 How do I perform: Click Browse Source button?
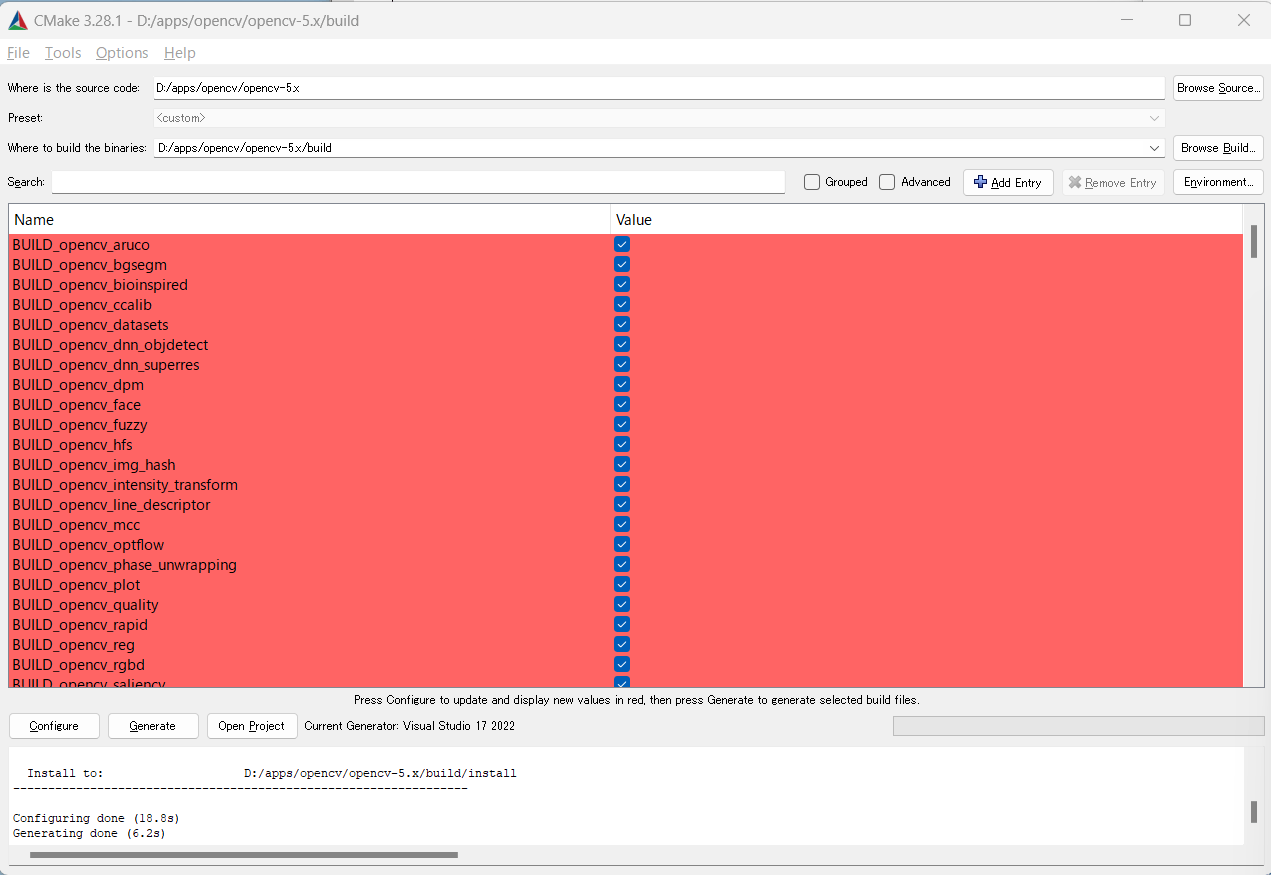tap(1218, 88)
